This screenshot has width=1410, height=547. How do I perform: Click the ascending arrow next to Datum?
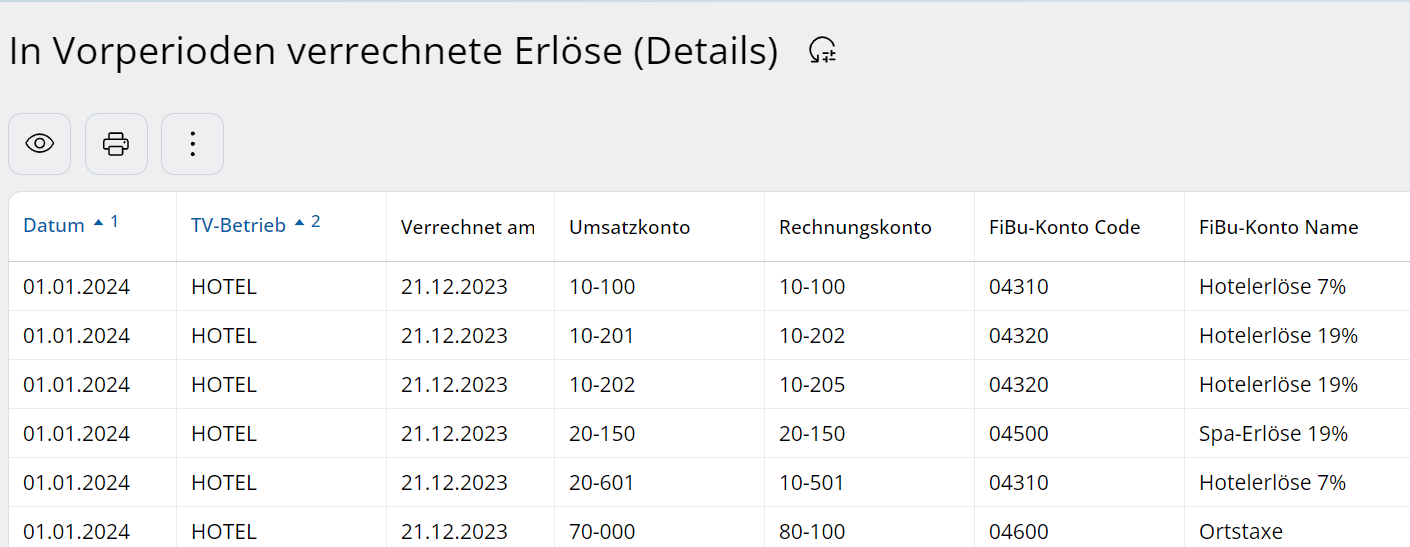pyautogui.click(x=98, y=224)
